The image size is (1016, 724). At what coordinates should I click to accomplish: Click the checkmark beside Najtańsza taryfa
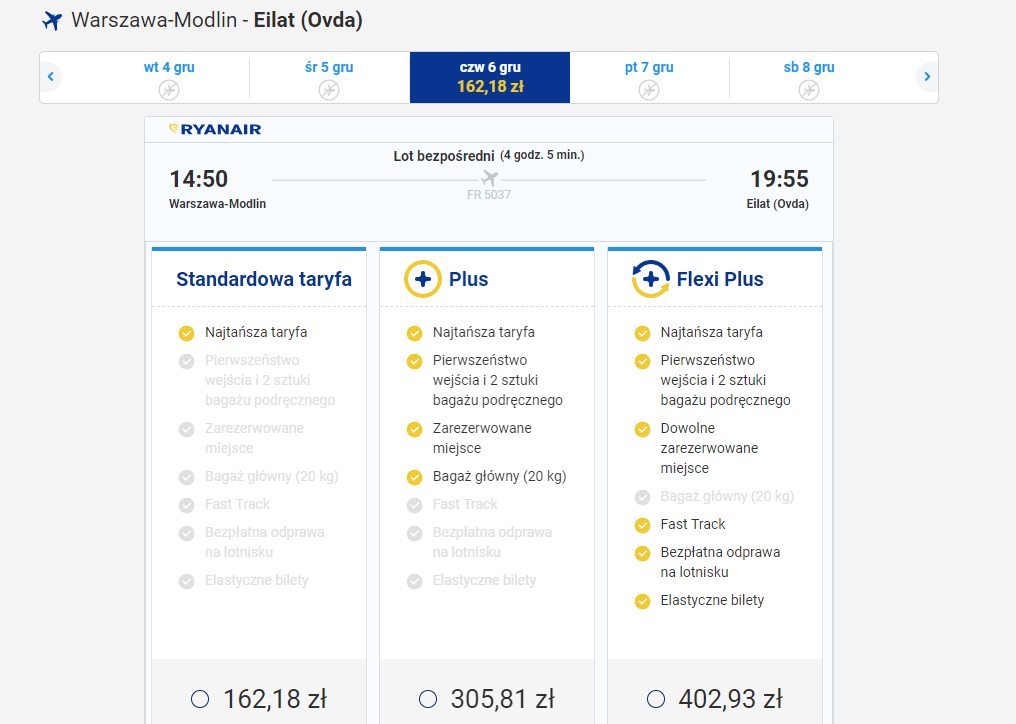pos(185,332)
